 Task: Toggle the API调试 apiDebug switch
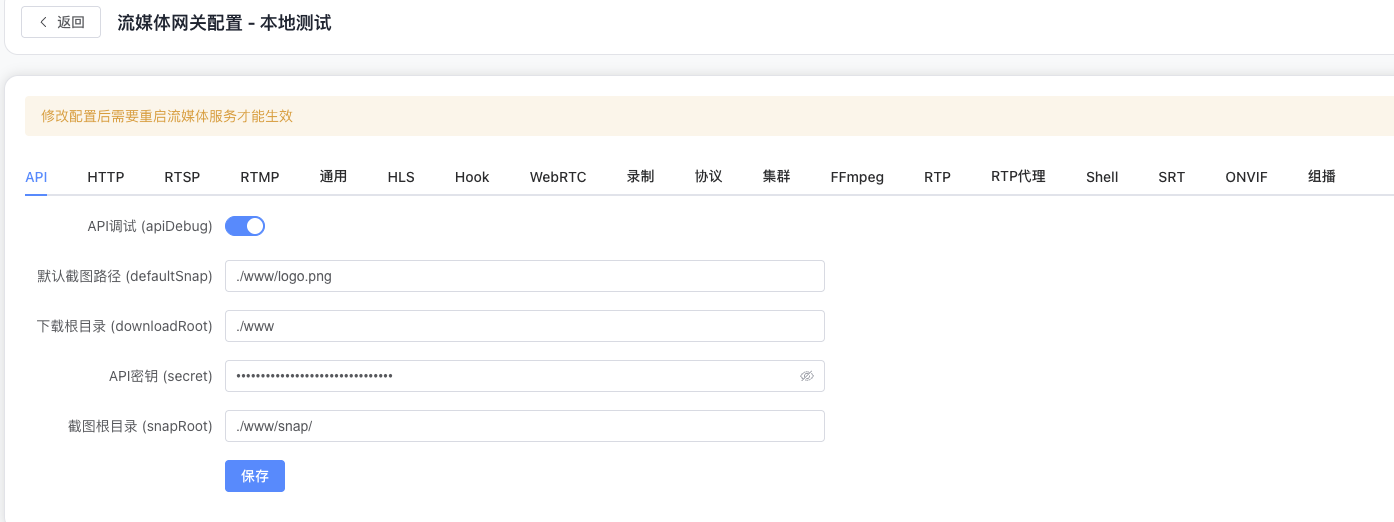[x=245, y=226]
